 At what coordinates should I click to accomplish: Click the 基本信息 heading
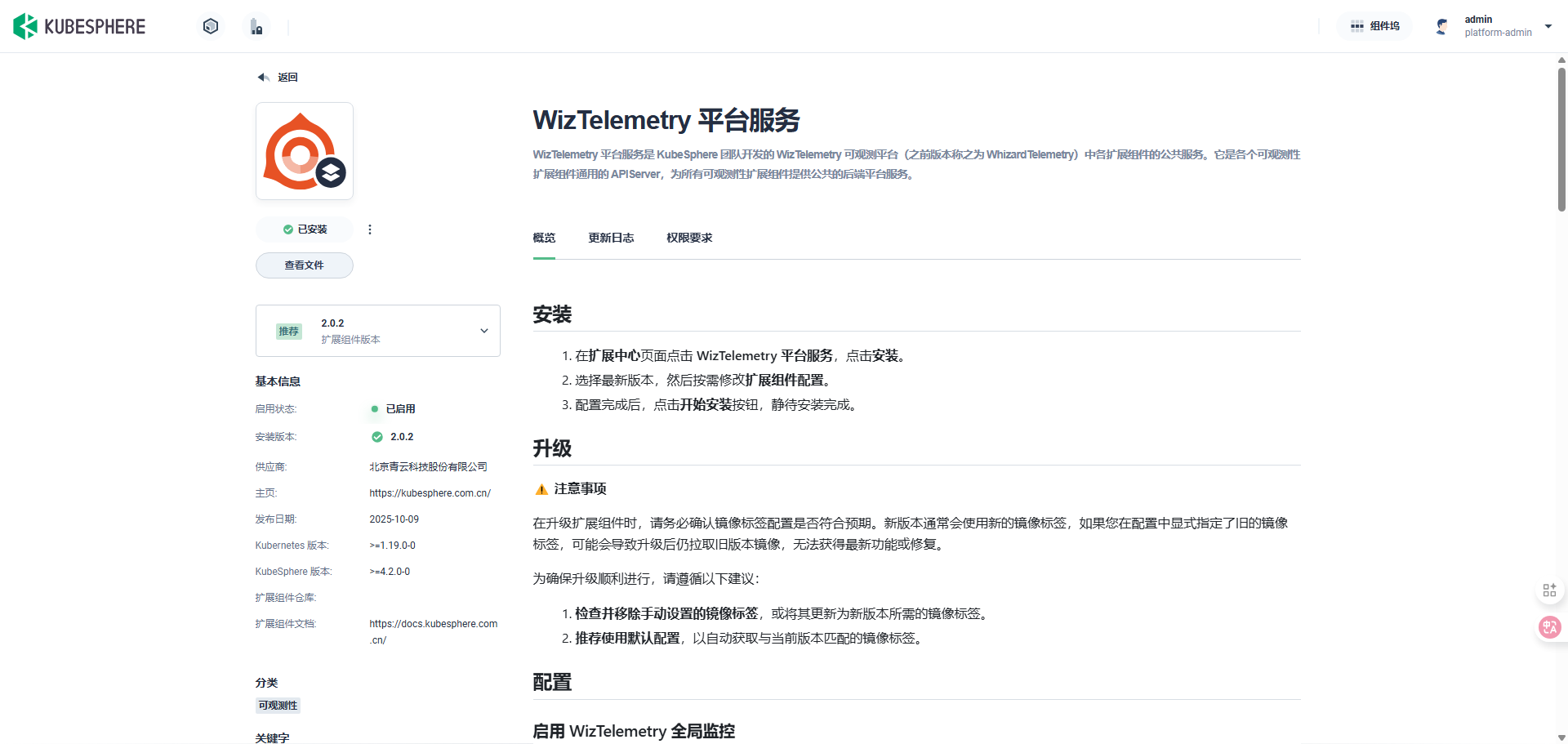[x=278, y=381]
